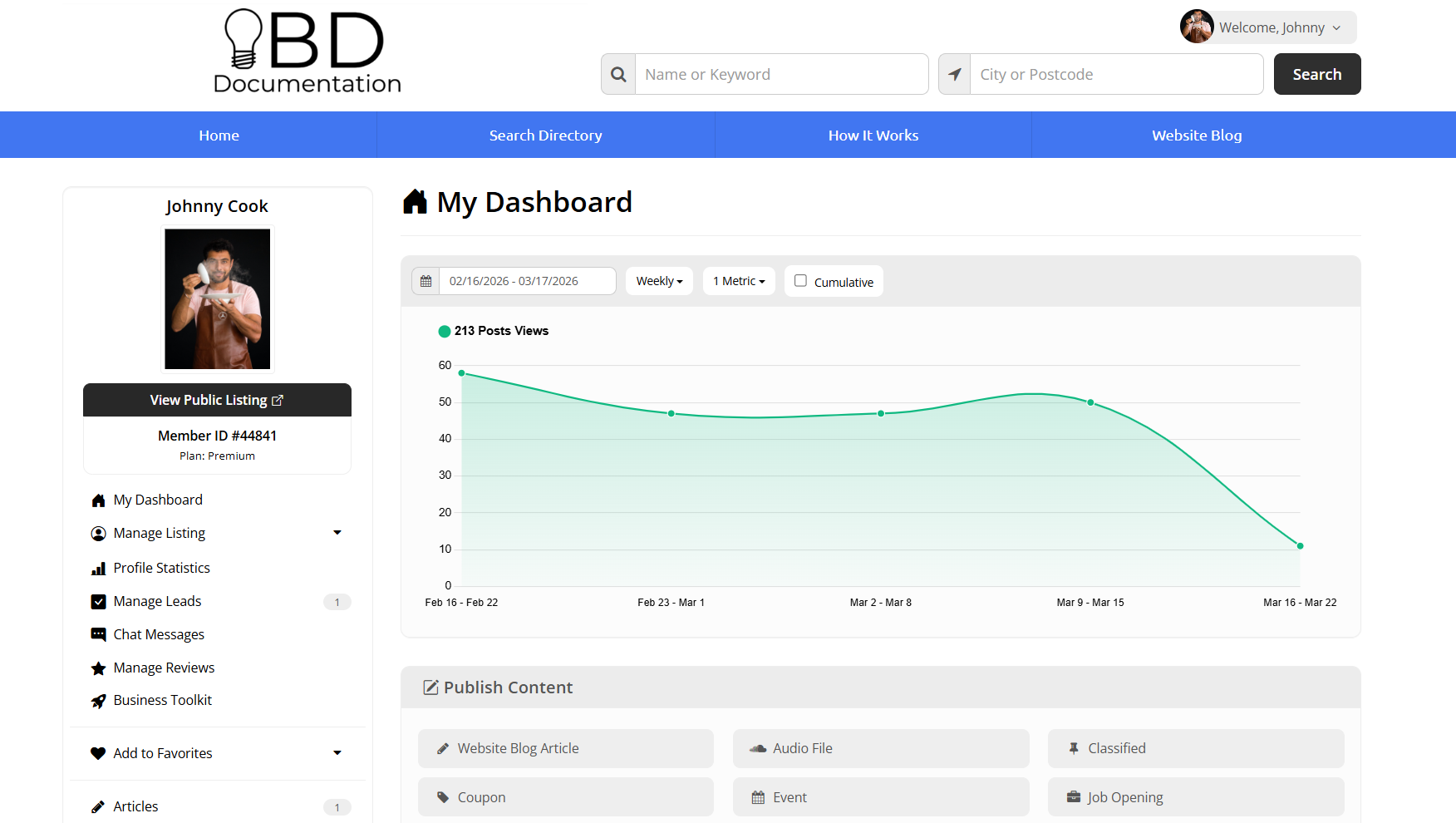Click the calendar icon on Event
Viewport: 1456px width, 823px height.
coord(758,797)
